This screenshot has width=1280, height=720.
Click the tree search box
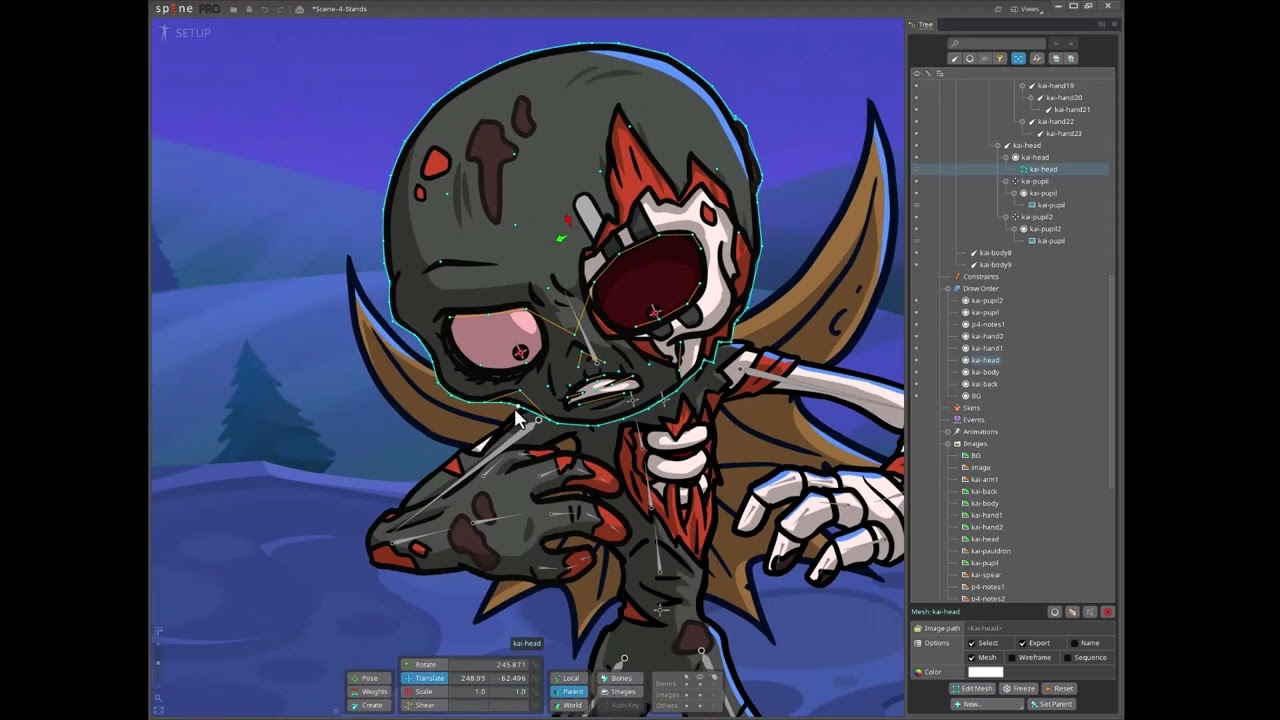point(997,43)
